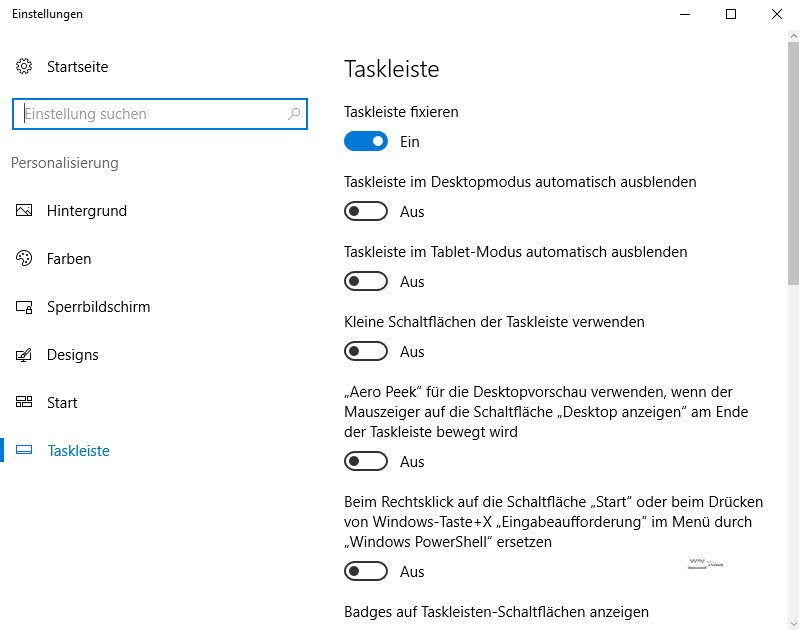Open the Farben personalization page
The width and height of the screenshot is (799, 630).
pyautogui.click(x=69, y=259)
